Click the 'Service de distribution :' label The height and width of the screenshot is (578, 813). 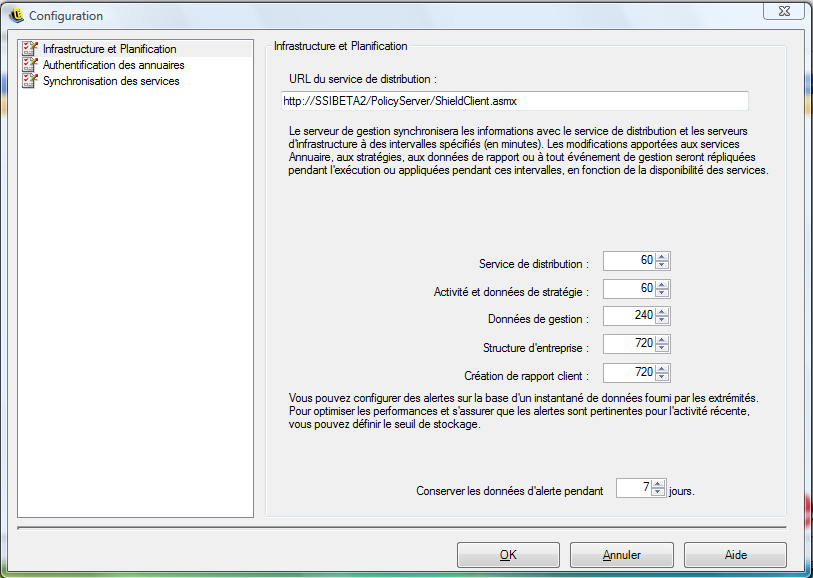coord(534,264)
